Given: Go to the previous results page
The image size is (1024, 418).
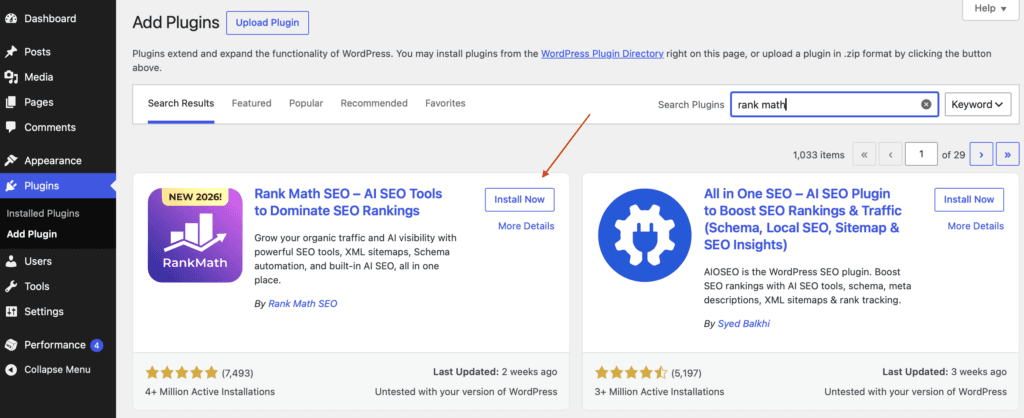Looking at the screenshot, I should point(890,155).
